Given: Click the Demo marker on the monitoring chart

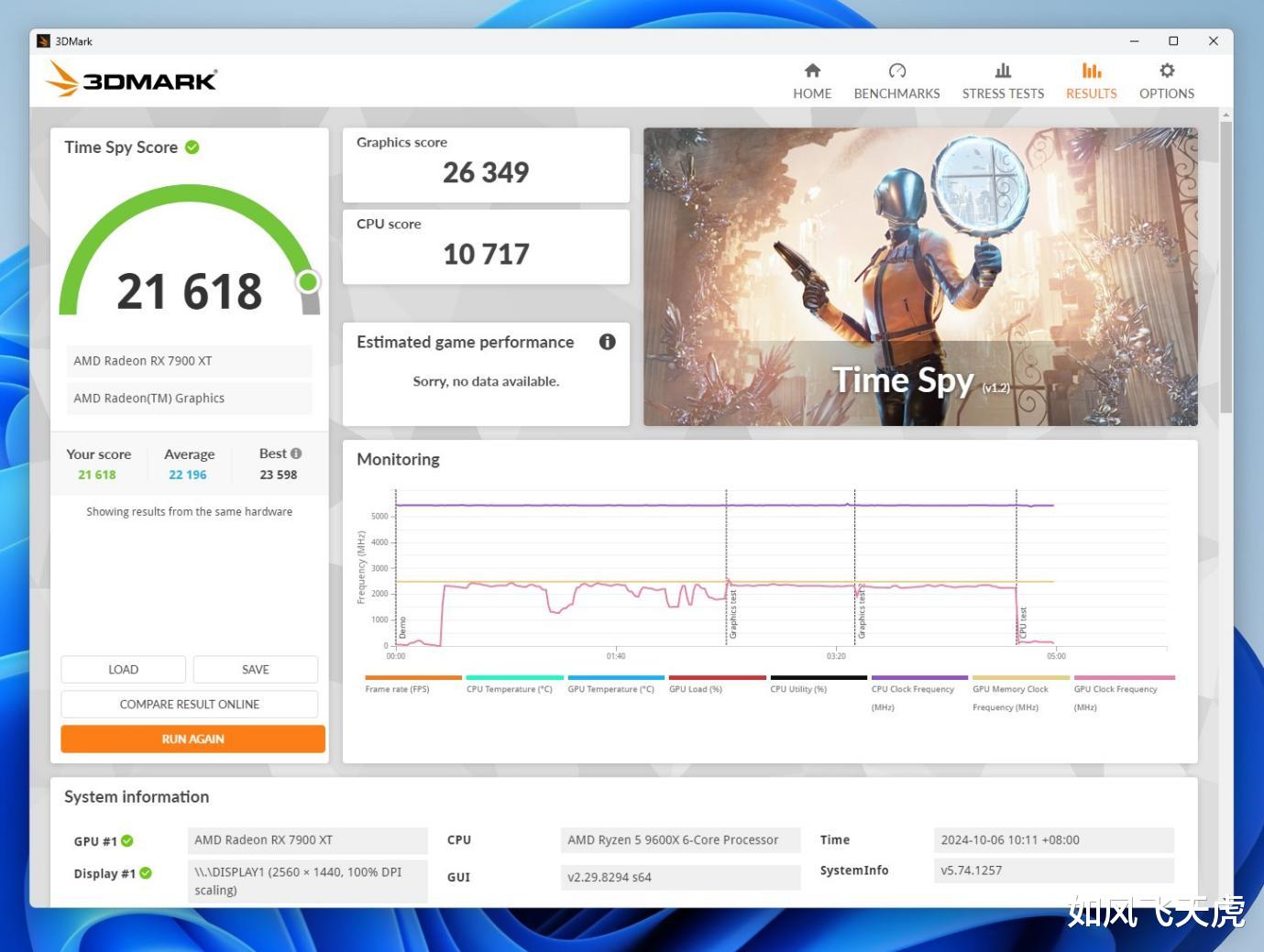Looking at the screenshot, I should (402, 628).
